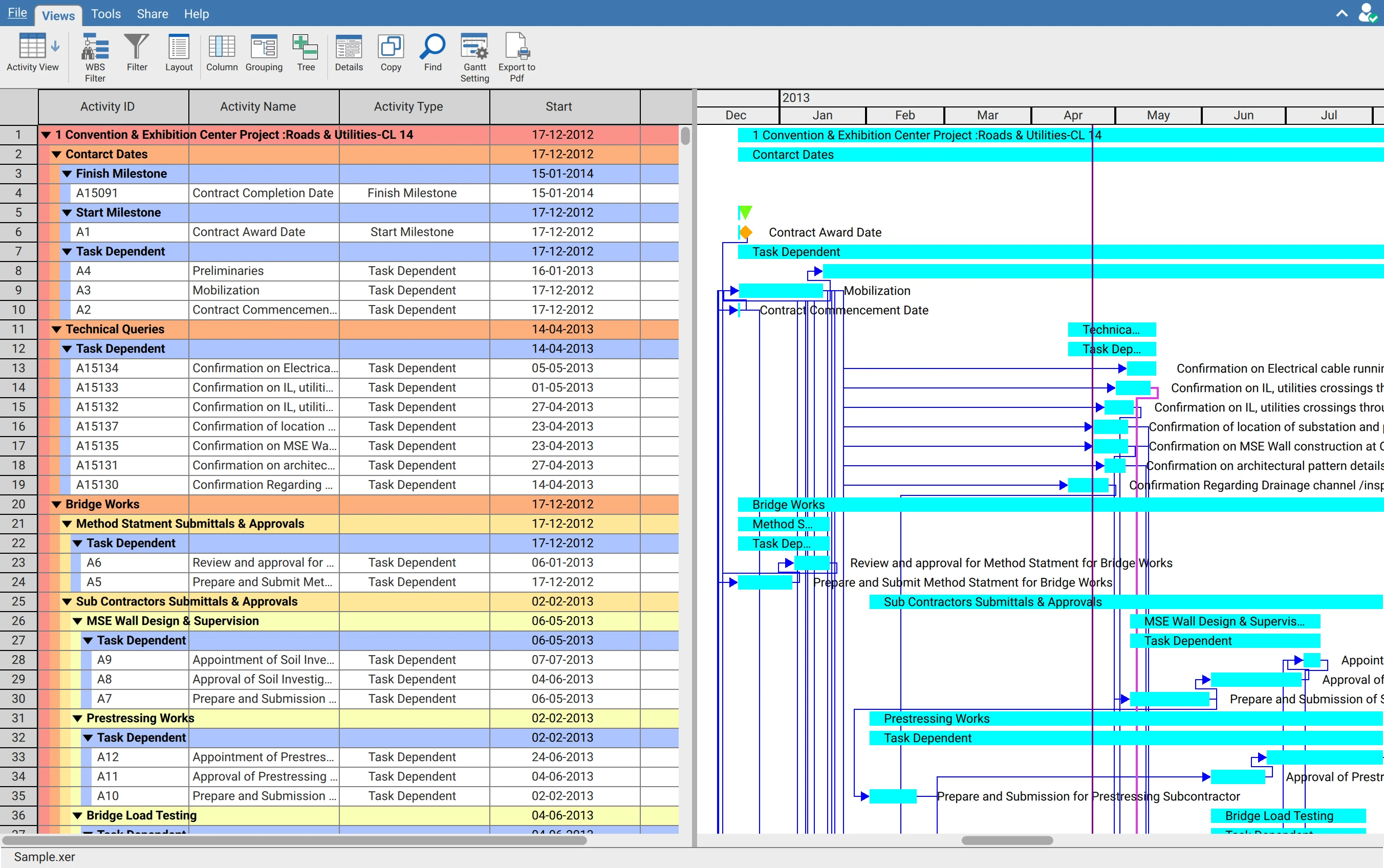Open the Find search tool
Screen dimensions: 1384x868
(x=433, y=53)
